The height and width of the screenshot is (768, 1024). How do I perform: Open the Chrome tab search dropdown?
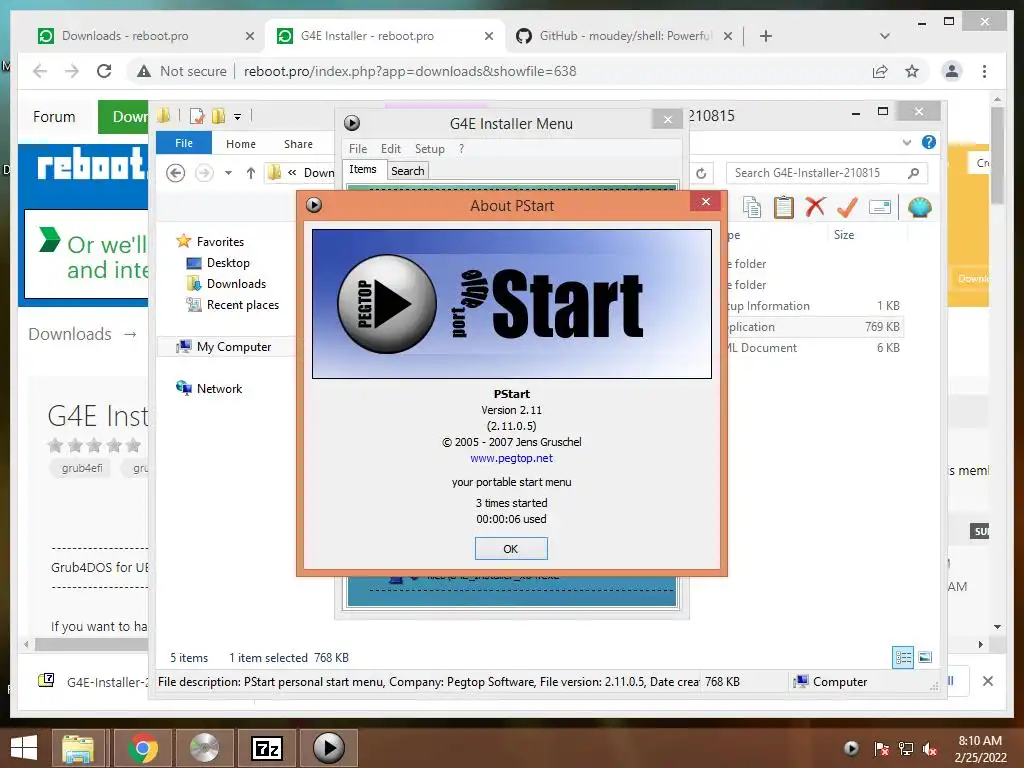pos(885,36)
